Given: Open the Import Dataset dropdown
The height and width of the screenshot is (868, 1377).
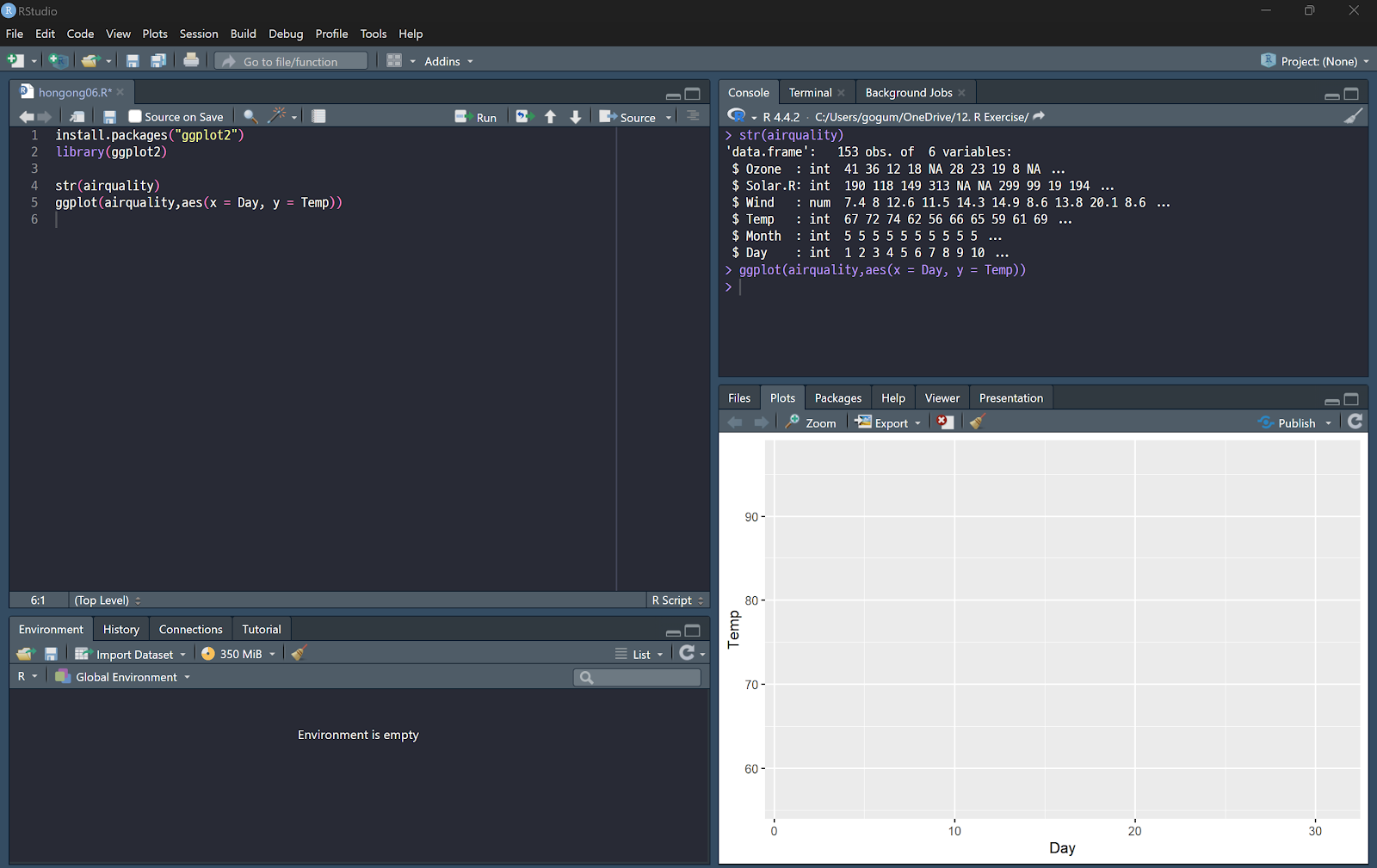Looking at the screenshot, I should tap(131, 654).
